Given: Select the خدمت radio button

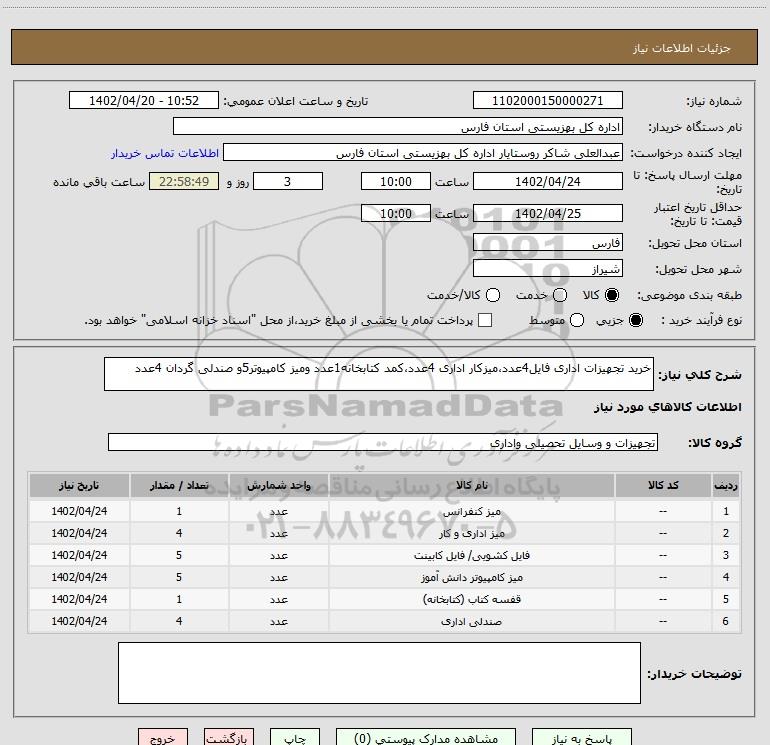Looking at the screenshot, I should point(560,295).
